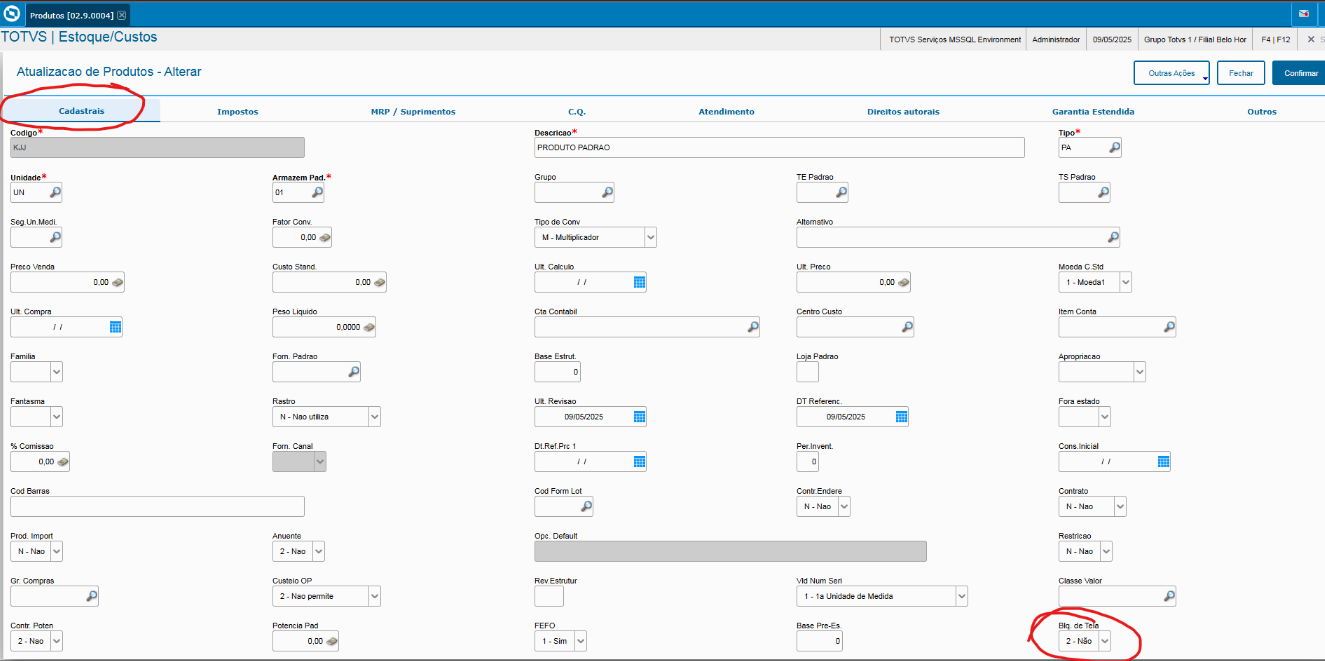1325x661 pixels.
Task: Expand the Anuente dropdown
Action: 318,551
